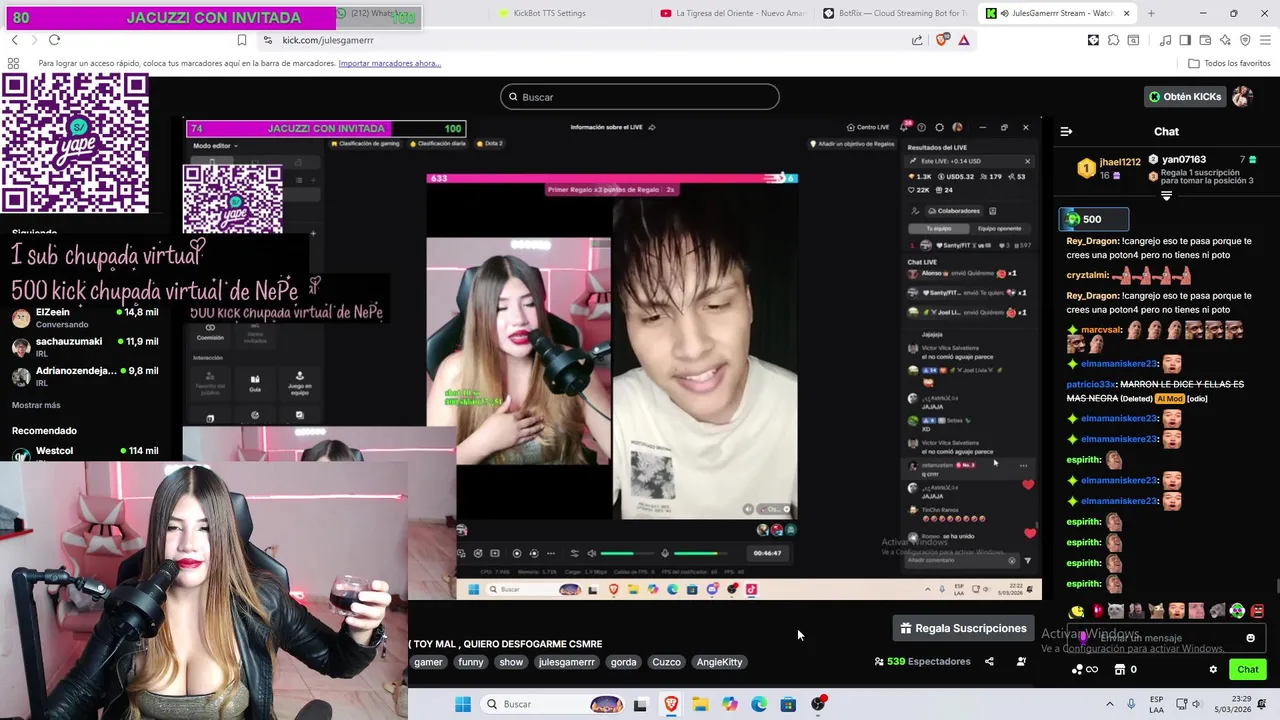Open the emoji picker smiley in chat

point(1250,638)
